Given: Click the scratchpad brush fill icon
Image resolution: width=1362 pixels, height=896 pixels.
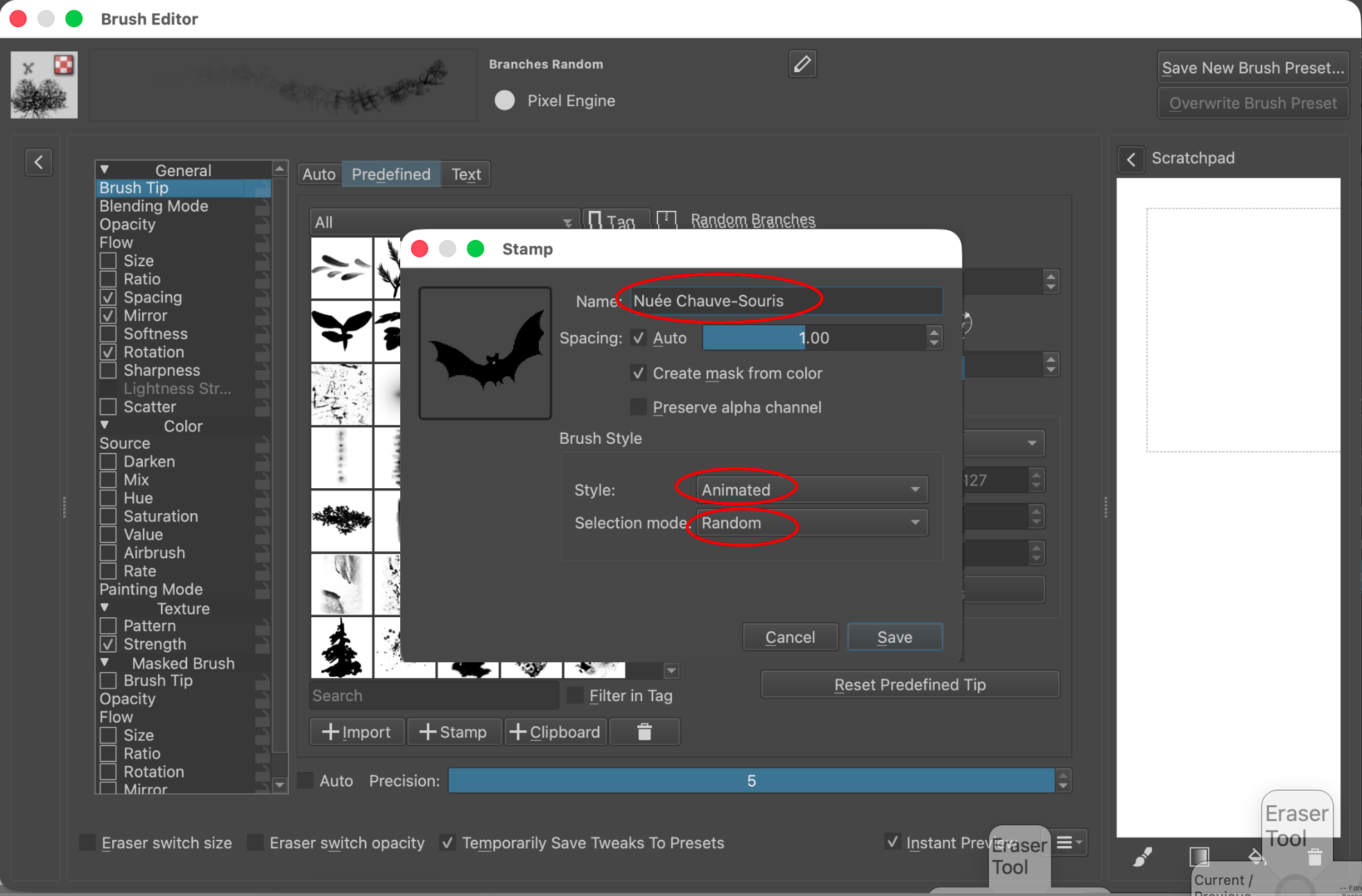Looking at the screenshot, I should click(x=1143, y=857).
